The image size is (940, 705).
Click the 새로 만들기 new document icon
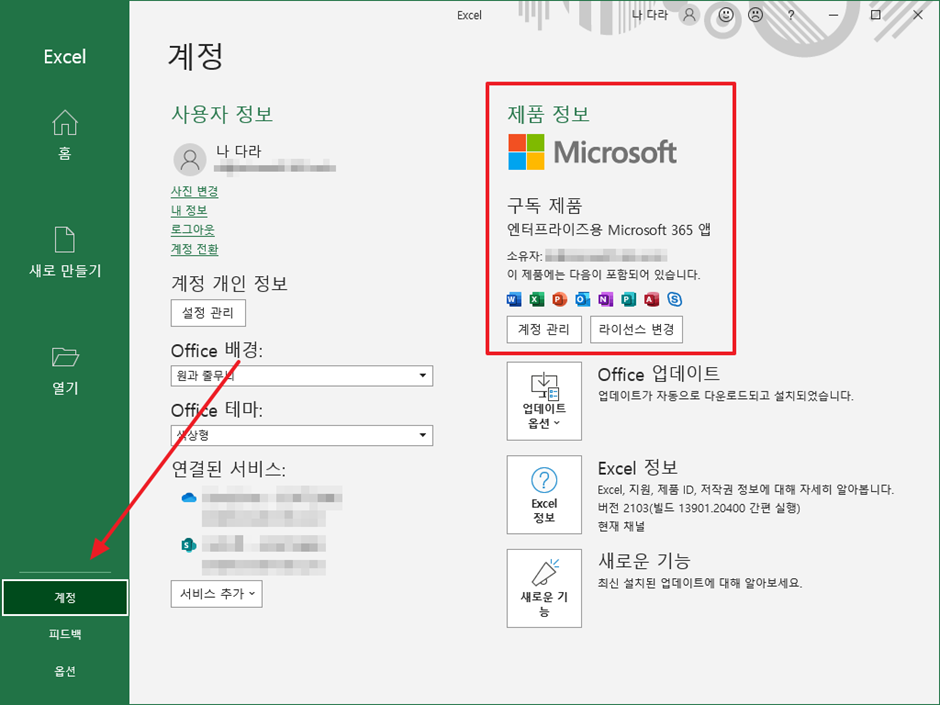(65, 240)
